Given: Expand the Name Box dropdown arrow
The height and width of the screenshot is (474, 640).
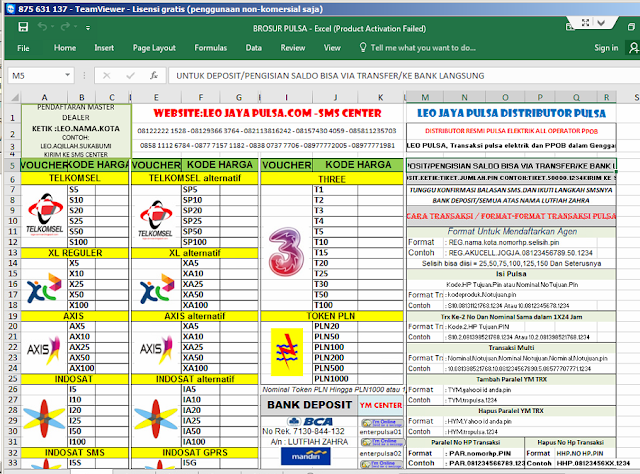Looking at the screenshot, I should (67, 75).
